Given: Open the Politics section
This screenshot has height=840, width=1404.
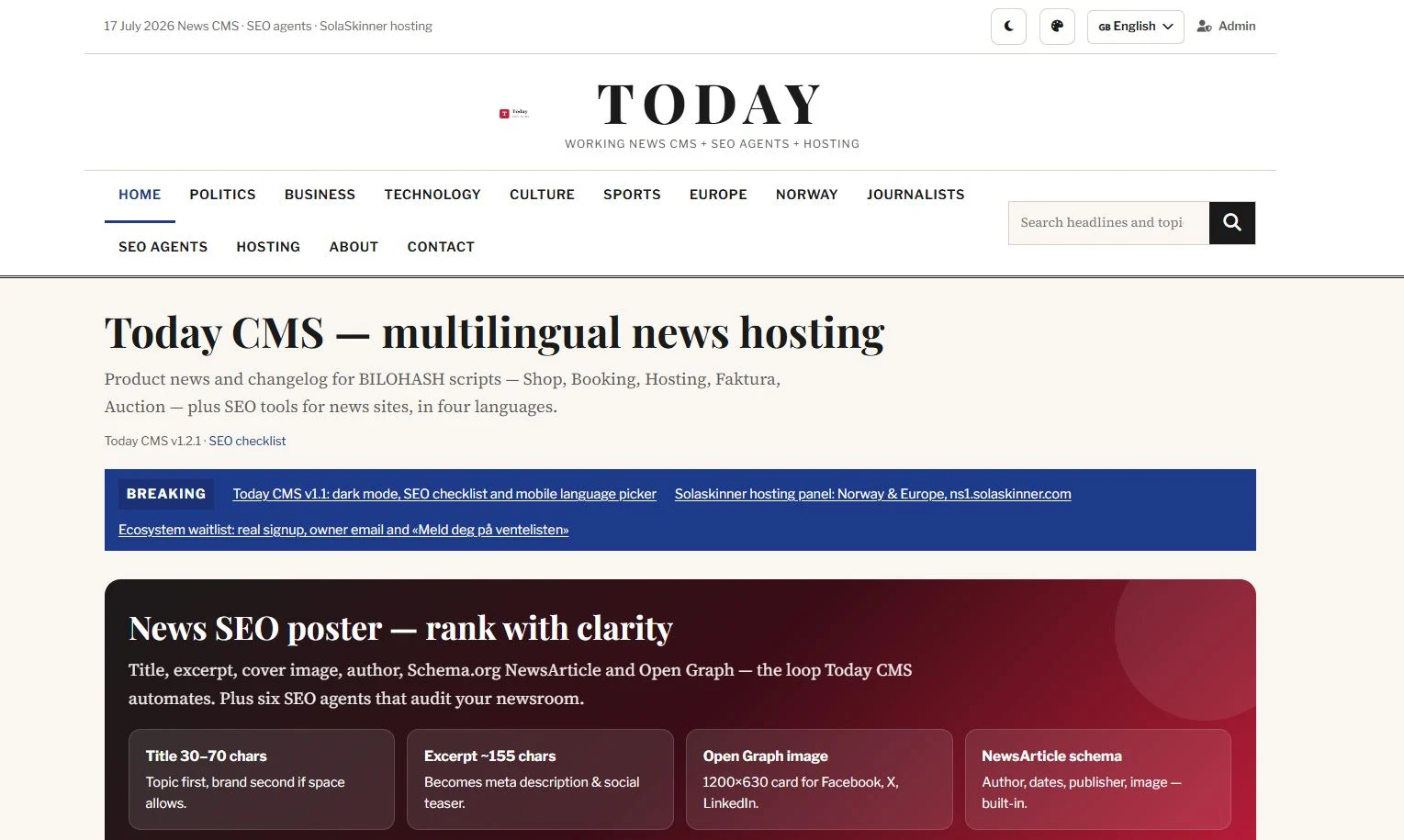Looking at the screenshot, I should (x=222, y=195).
